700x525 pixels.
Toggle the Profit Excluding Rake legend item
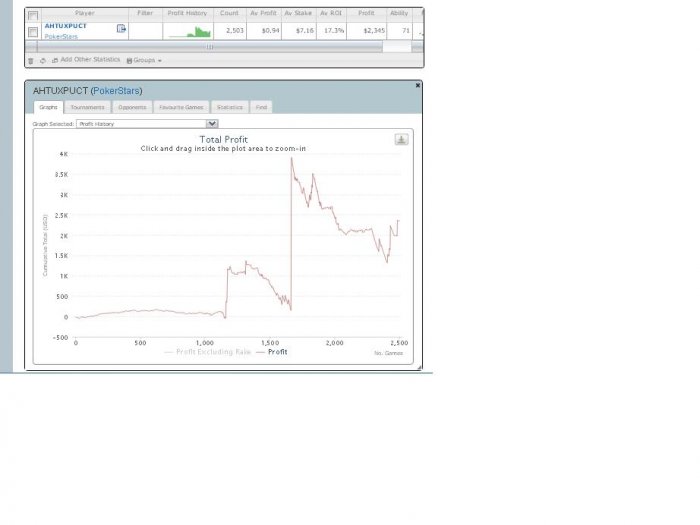pyautogui.click(x=208, y=352)
